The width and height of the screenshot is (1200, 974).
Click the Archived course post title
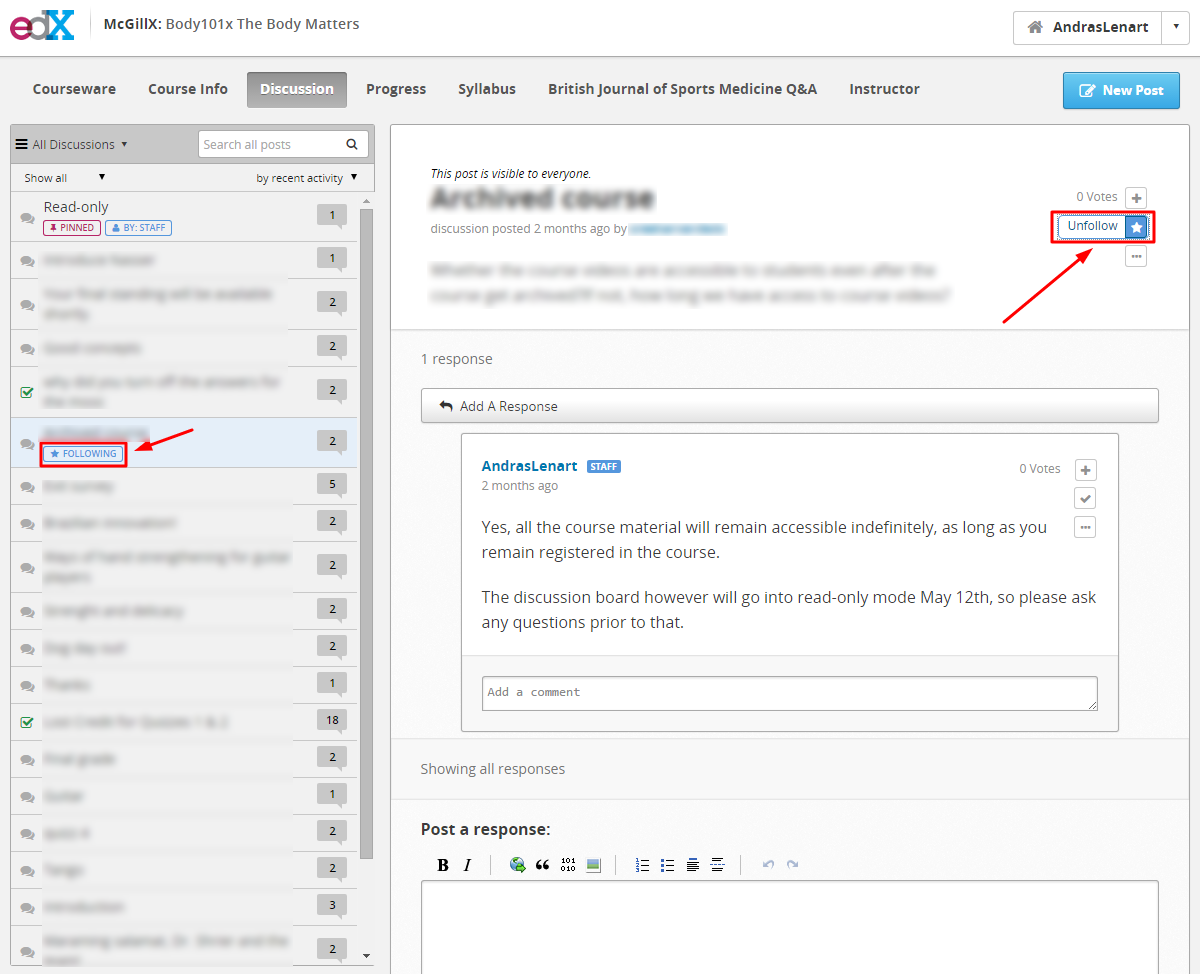(542, 198)
